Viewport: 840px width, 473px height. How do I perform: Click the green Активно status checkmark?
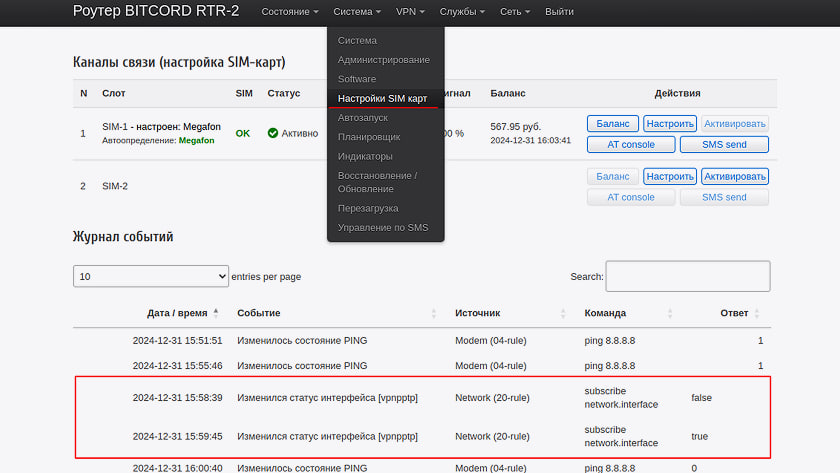273,133
